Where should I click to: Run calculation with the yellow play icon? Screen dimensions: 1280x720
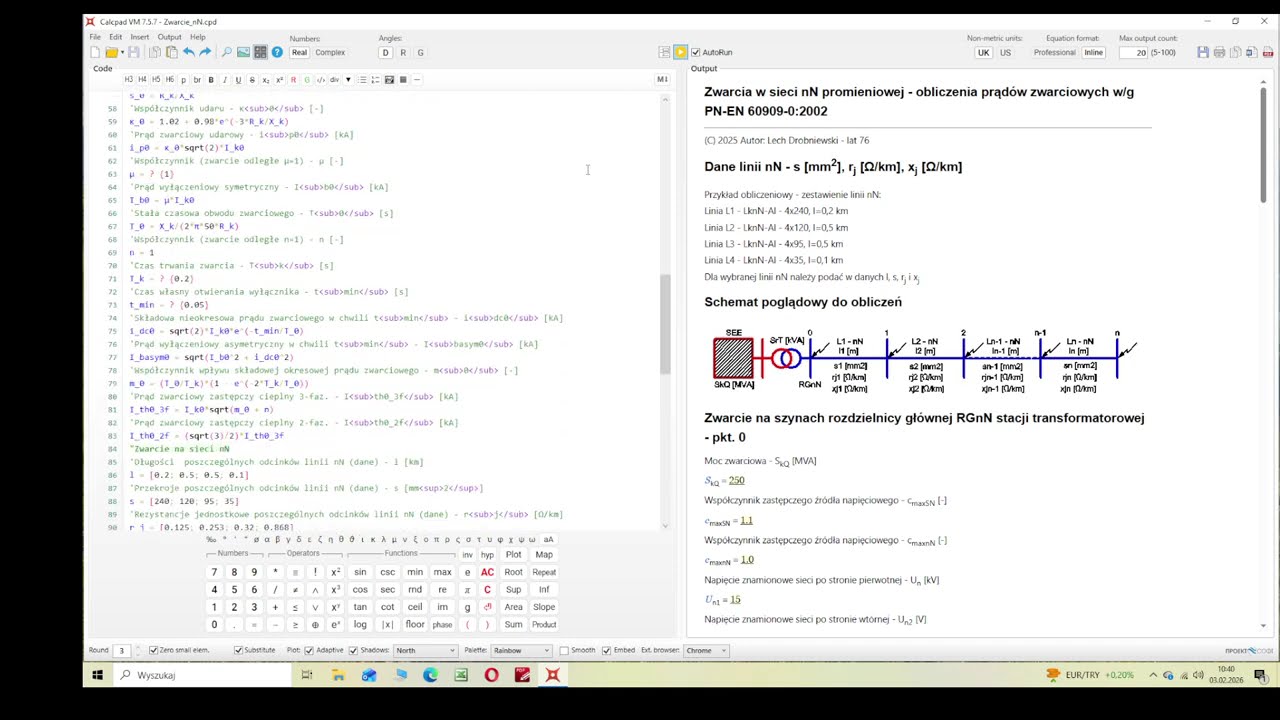click(x=680, y=52)
